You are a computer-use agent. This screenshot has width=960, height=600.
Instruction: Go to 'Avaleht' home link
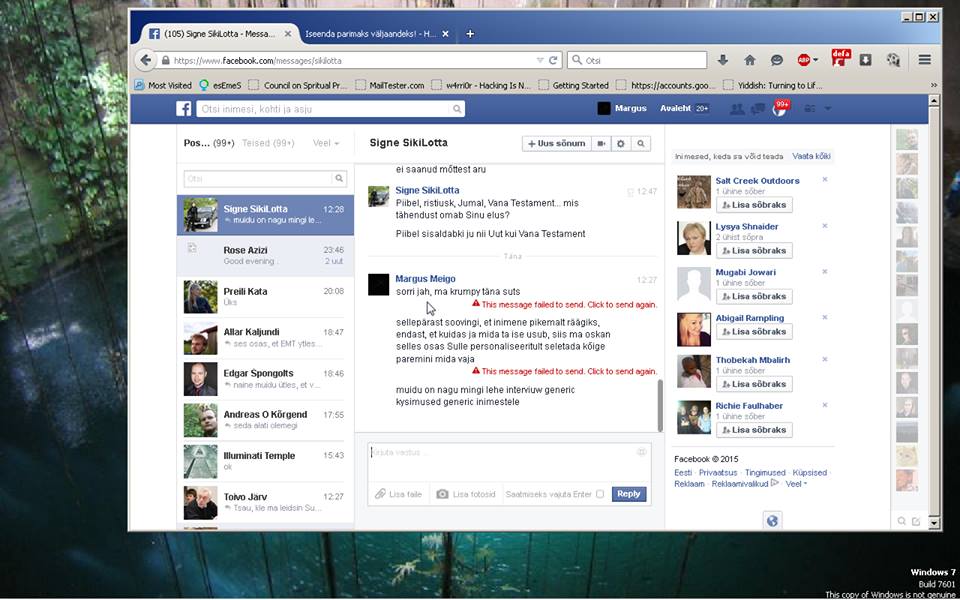tap(675, 108)
